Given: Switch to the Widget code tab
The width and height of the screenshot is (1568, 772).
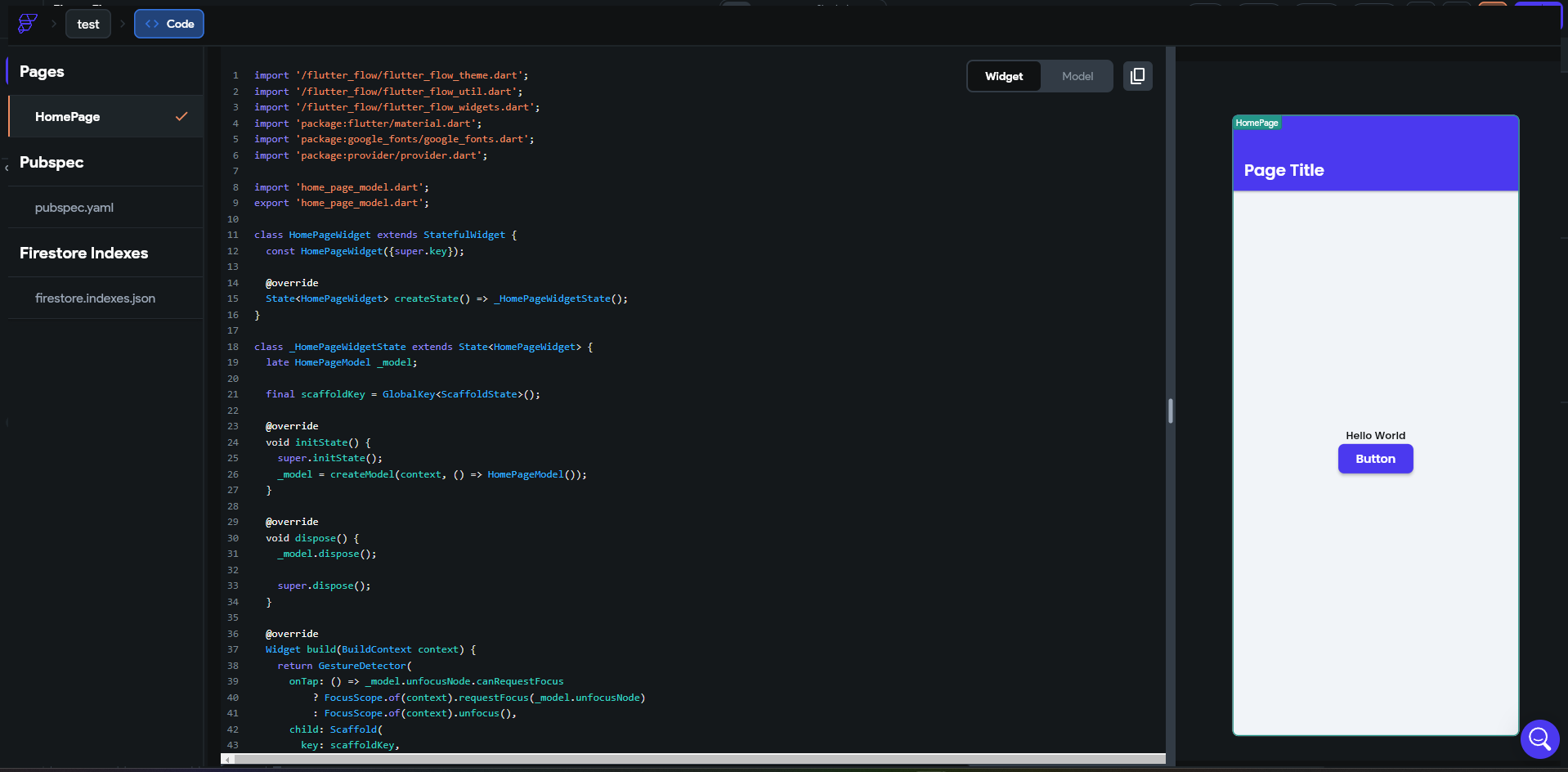Looking at the screenshot, I should pyautogui.click(x=1004, y=76).
